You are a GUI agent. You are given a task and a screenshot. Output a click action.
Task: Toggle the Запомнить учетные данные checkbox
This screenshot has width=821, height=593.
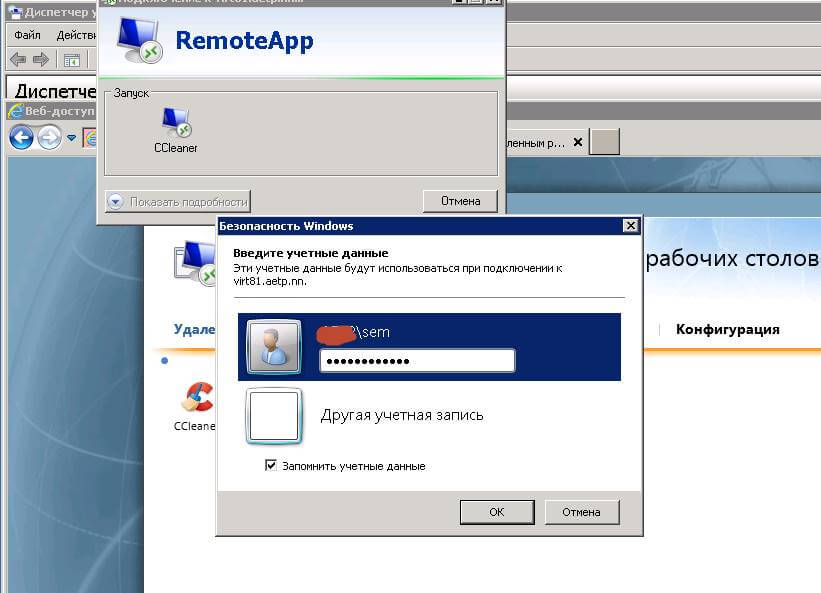pyautogui.click(x=271, y=465)
